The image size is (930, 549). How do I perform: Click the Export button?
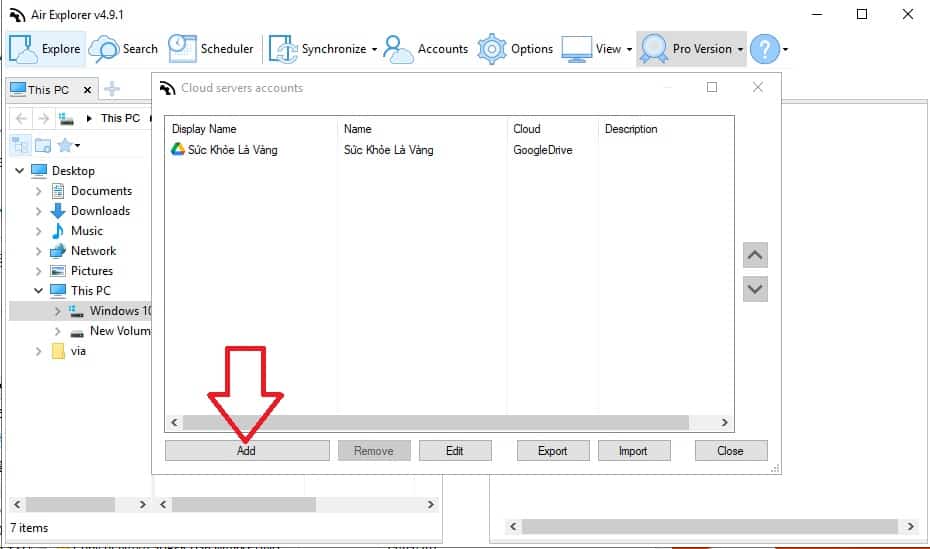[553, 451]
